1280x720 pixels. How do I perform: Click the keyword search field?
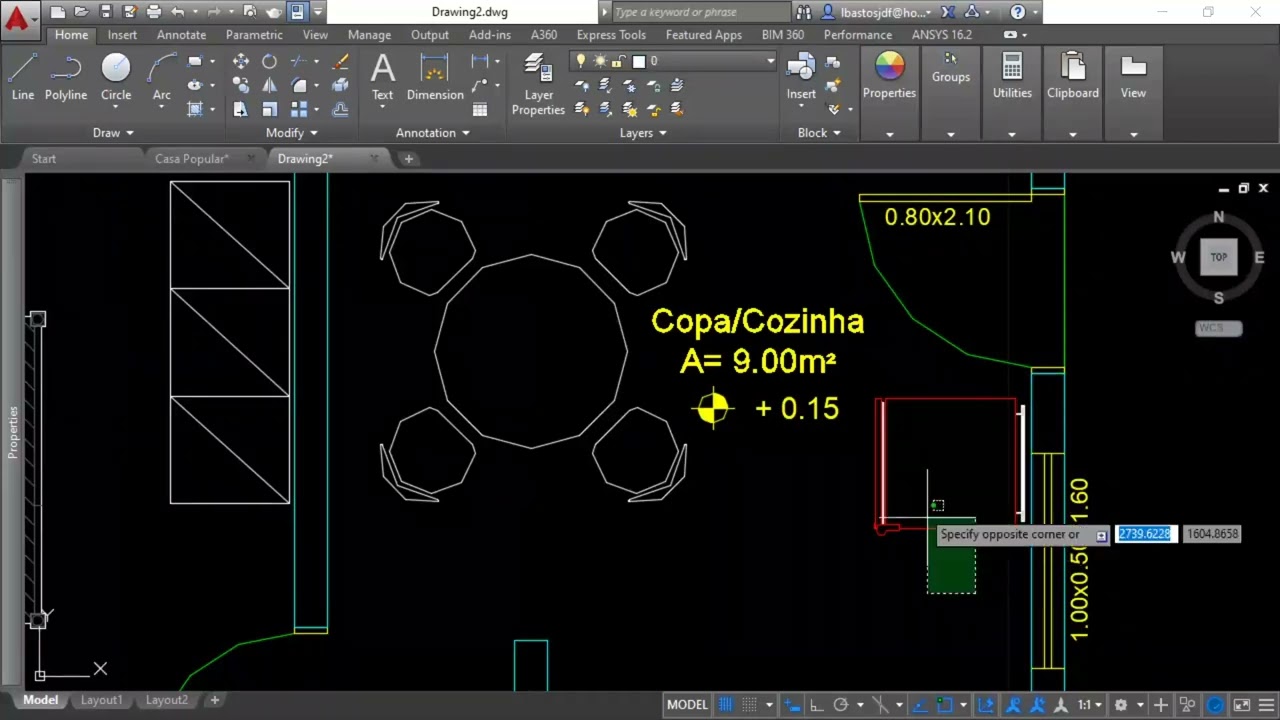699,12
